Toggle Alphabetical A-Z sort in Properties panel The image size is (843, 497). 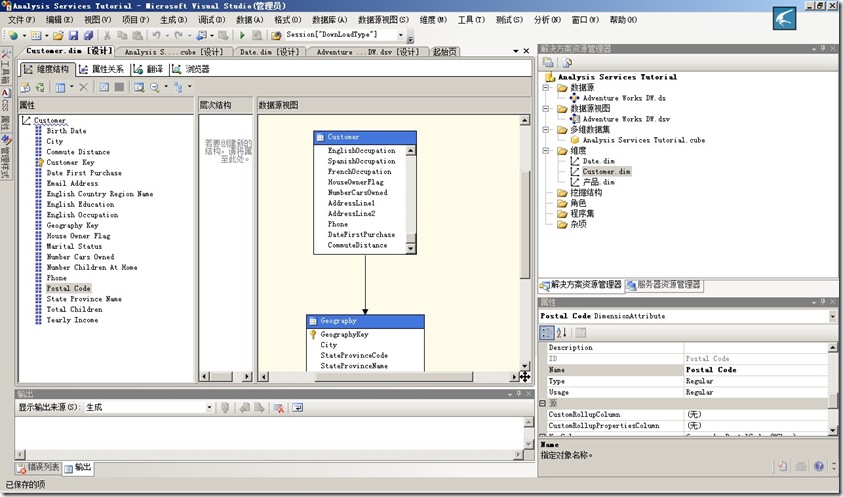(x=561, y=332)
